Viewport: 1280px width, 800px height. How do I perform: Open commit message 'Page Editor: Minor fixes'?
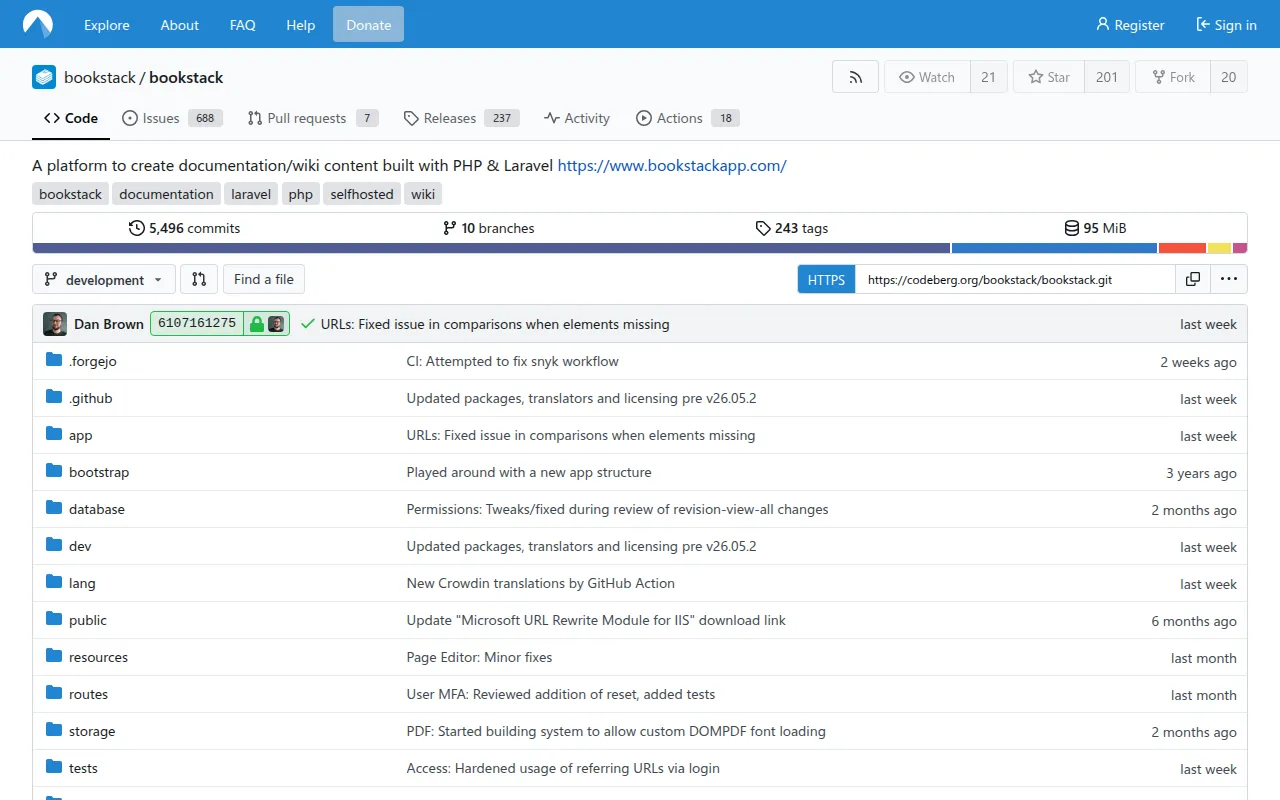479,657
